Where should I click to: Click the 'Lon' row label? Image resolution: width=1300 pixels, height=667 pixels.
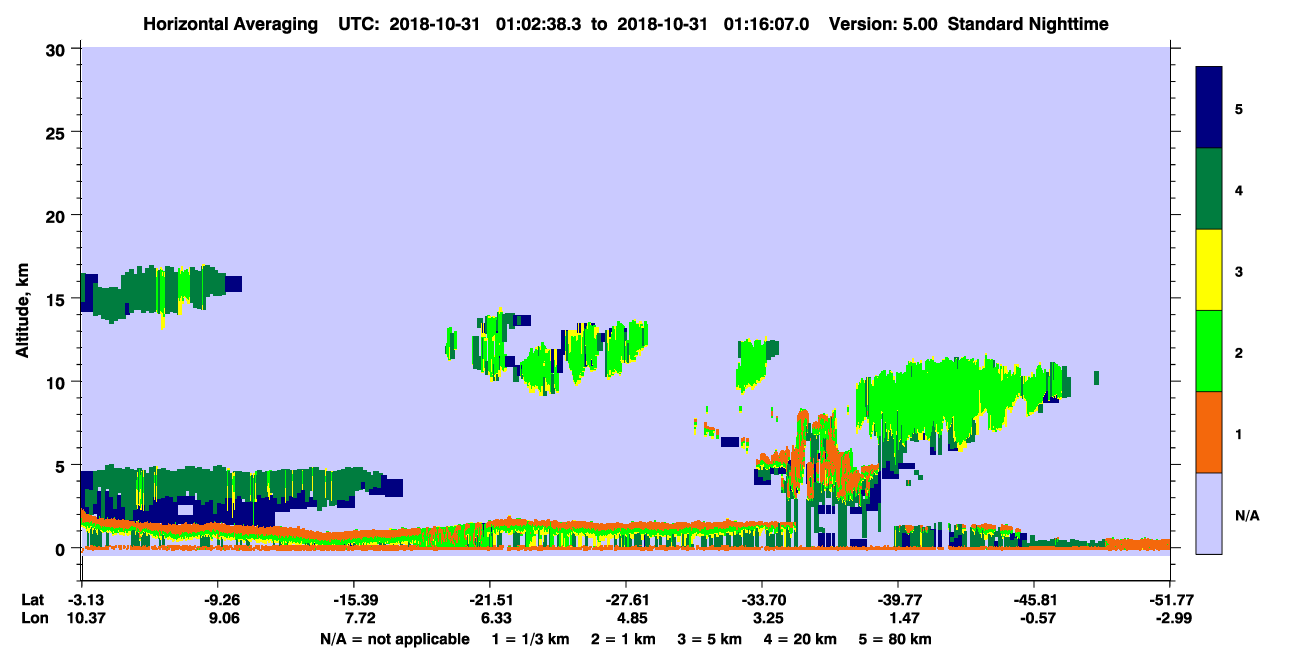pyautogui.click(x=33, y=618)
